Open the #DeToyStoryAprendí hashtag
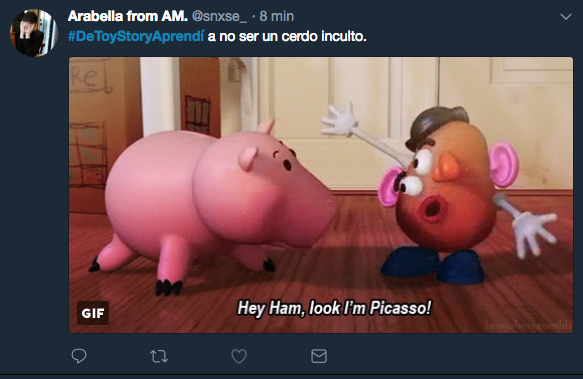 pyautogui.click(x=136, y=36)
